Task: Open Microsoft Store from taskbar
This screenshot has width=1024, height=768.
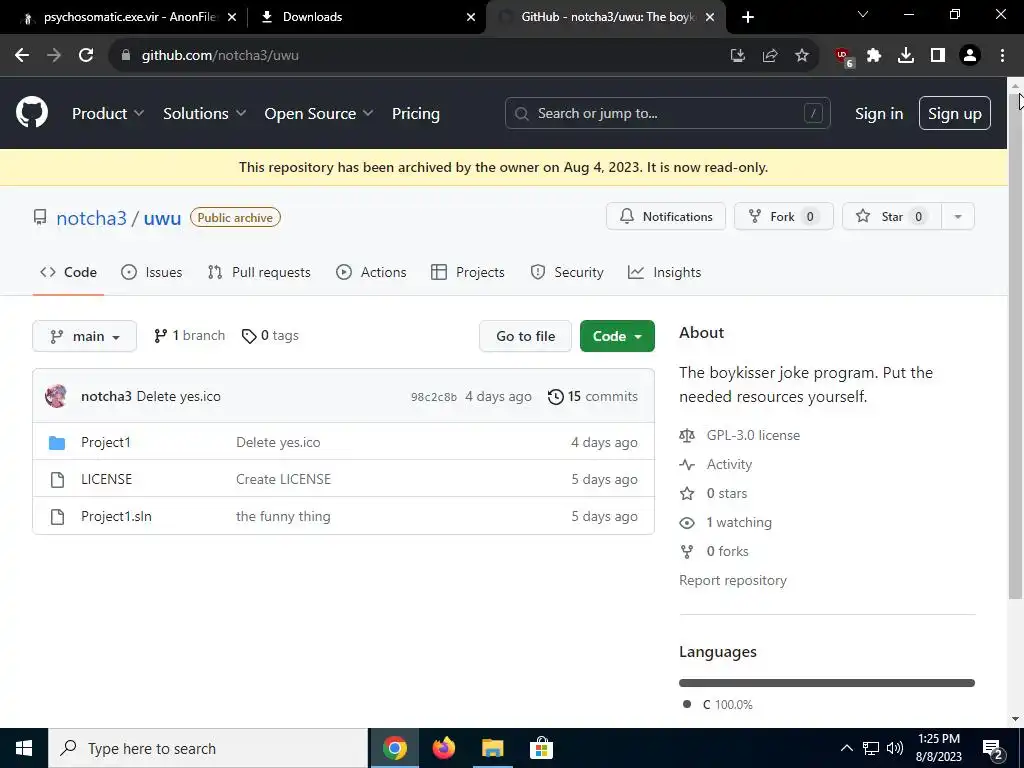Action: (541, 748)
